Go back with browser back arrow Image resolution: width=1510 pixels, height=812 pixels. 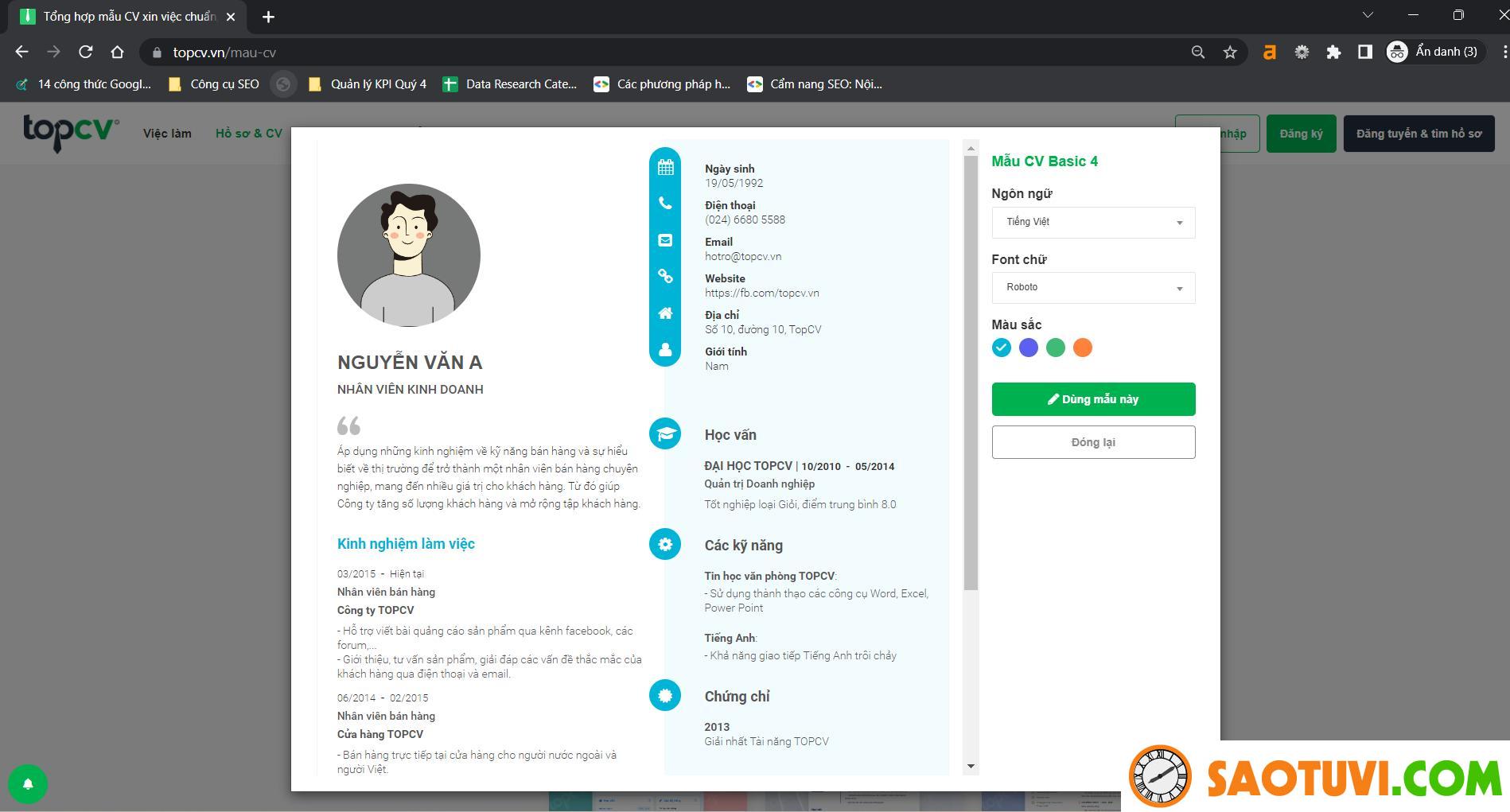[x=22, y=52]
